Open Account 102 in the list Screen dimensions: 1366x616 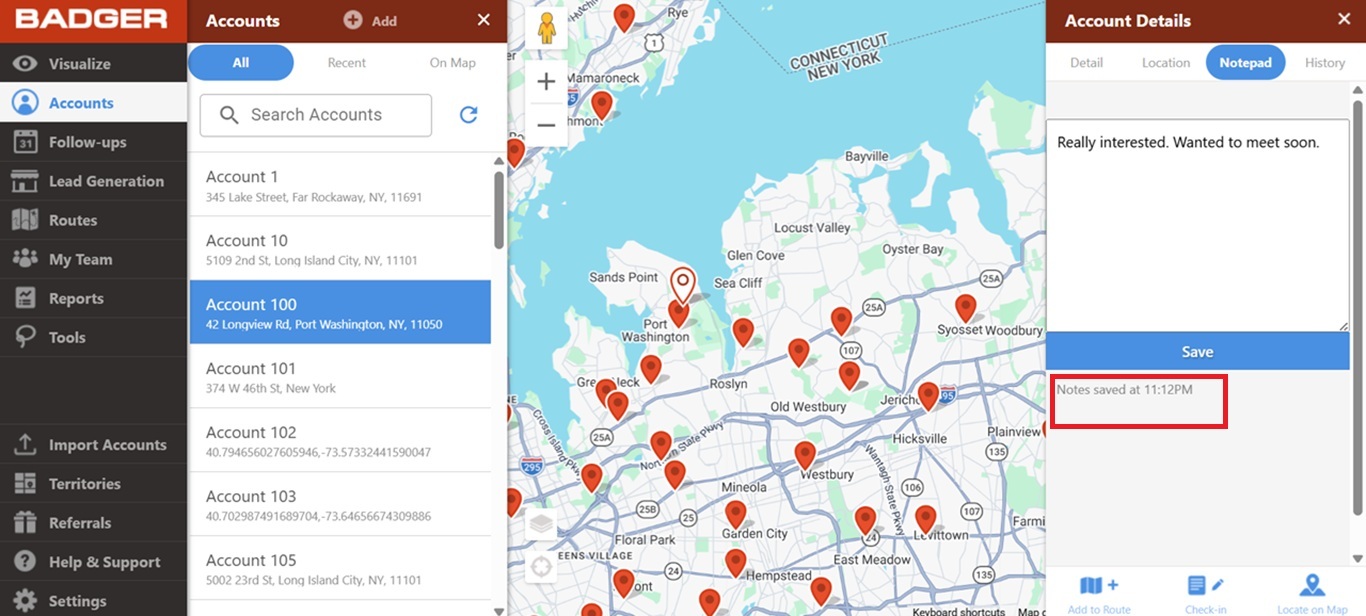[340, 440]
